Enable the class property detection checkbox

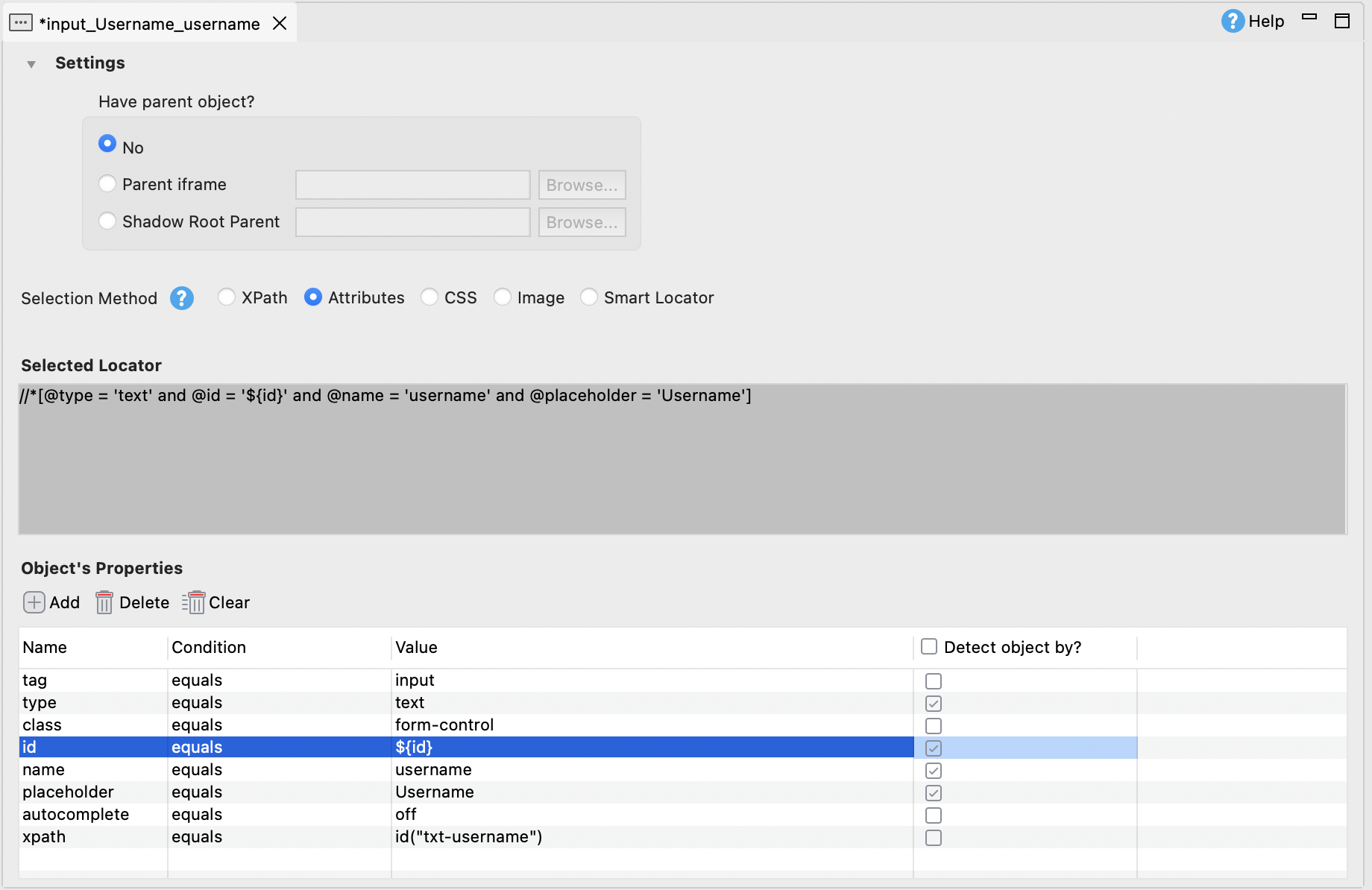(933, 725)
